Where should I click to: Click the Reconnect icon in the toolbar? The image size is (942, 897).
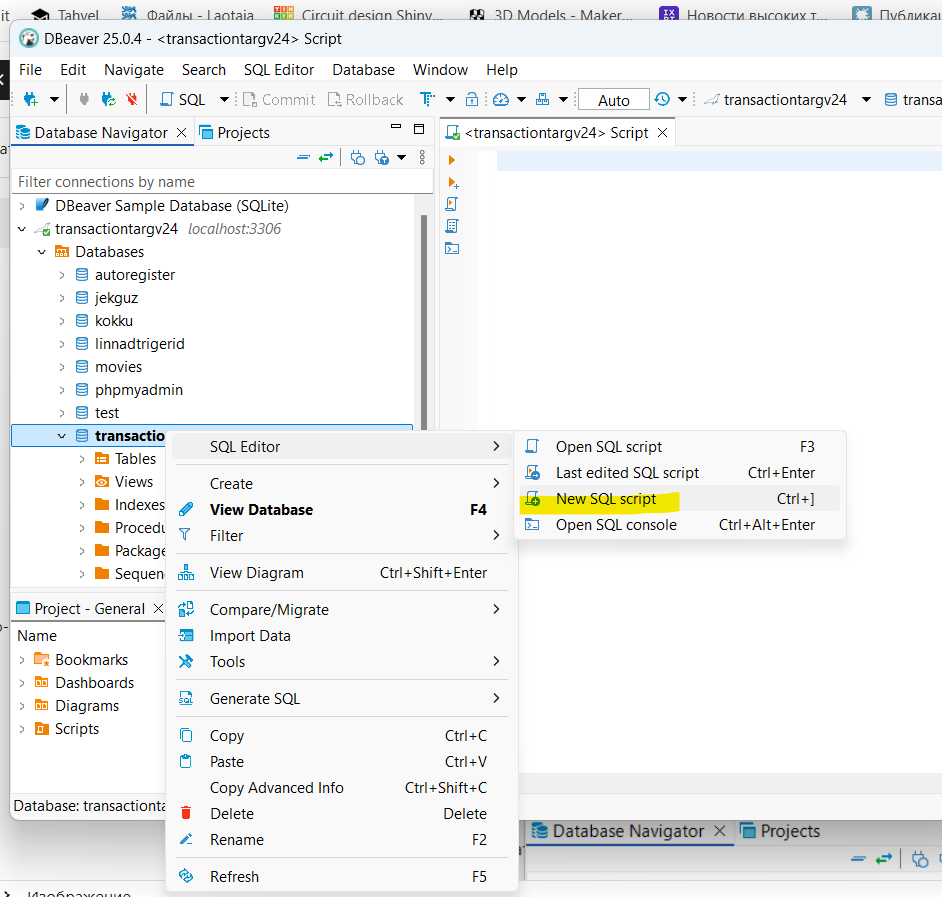[x=109, y=99]
